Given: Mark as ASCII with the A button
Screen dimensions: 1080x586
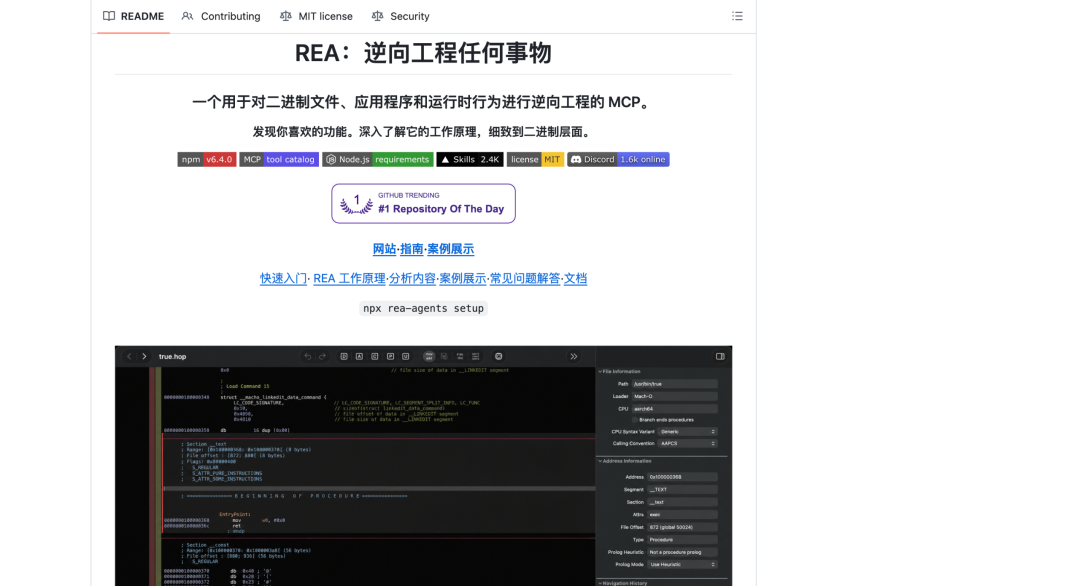Looking at the screenshot, I should tap(359, 356).
